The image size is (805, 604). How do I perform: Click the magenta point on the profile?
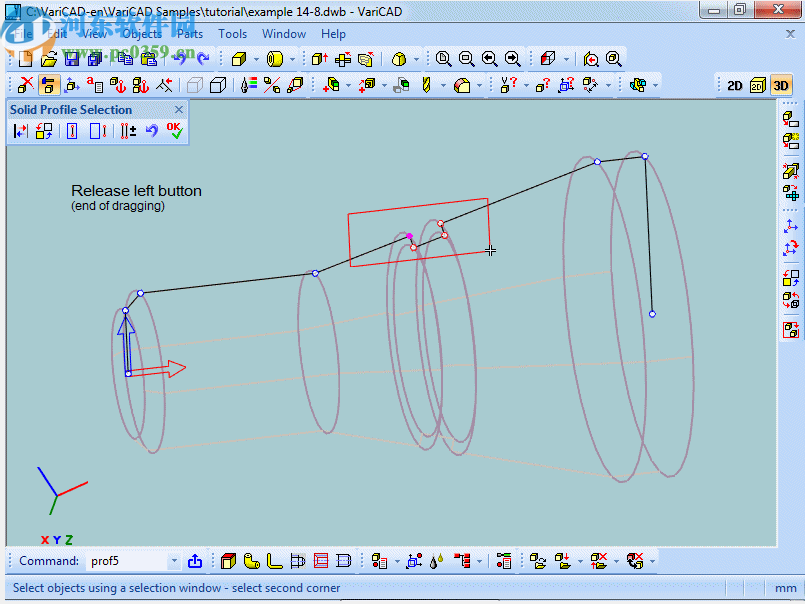coord(409,236)
